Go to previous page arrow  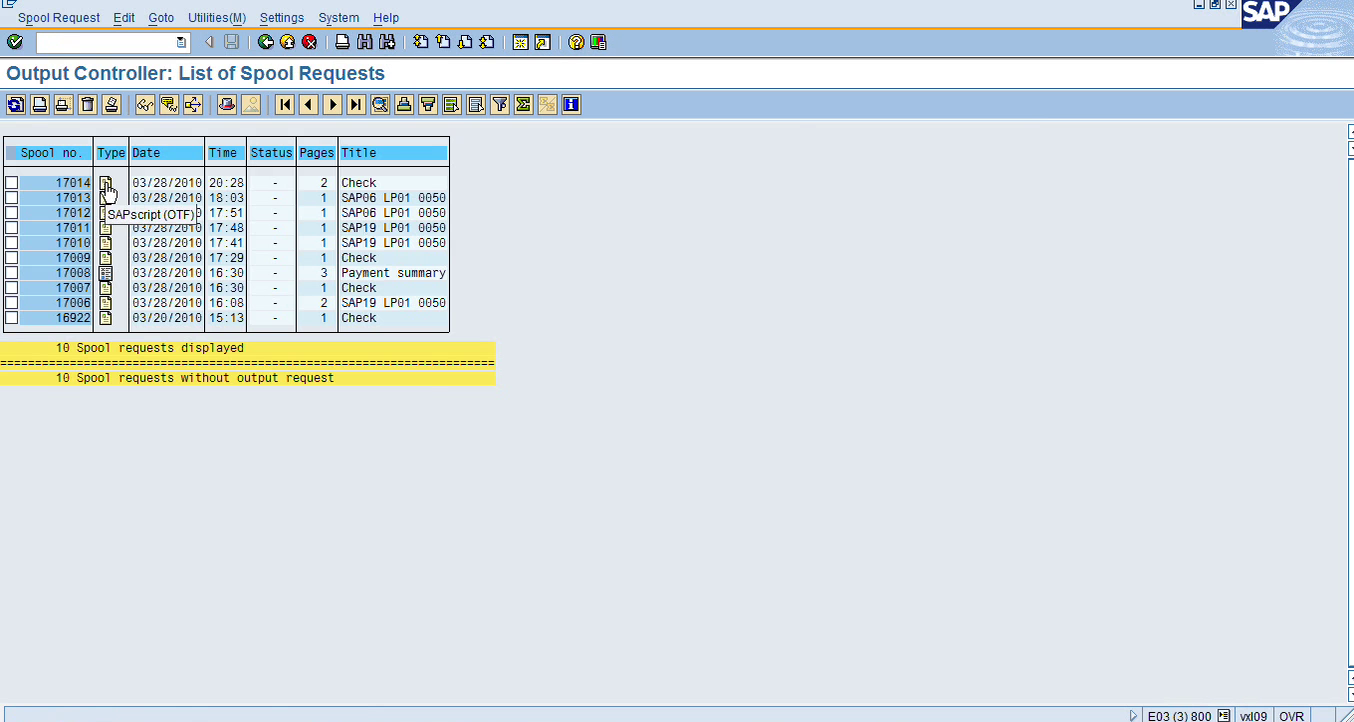309,104
